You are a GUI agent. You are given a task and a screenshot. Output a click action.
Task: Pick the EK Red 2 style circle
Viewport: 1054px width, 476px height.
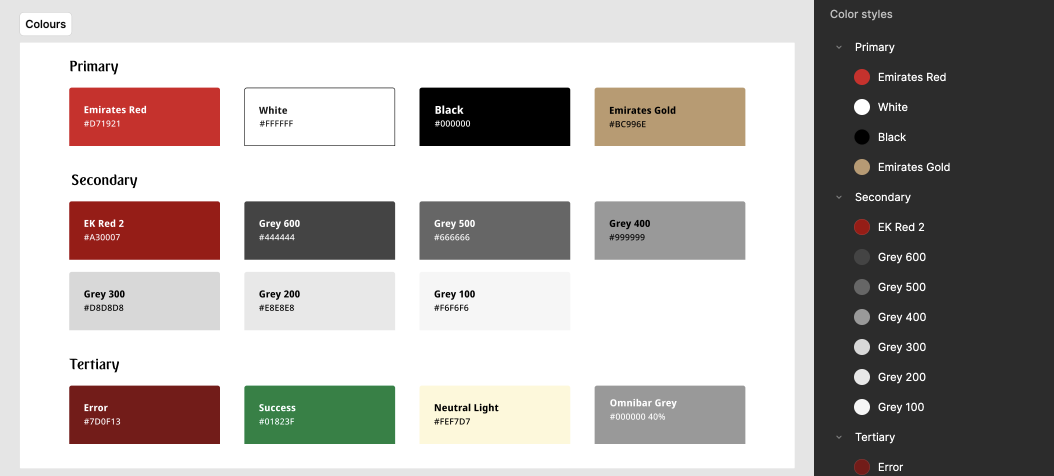click(862, 227)
